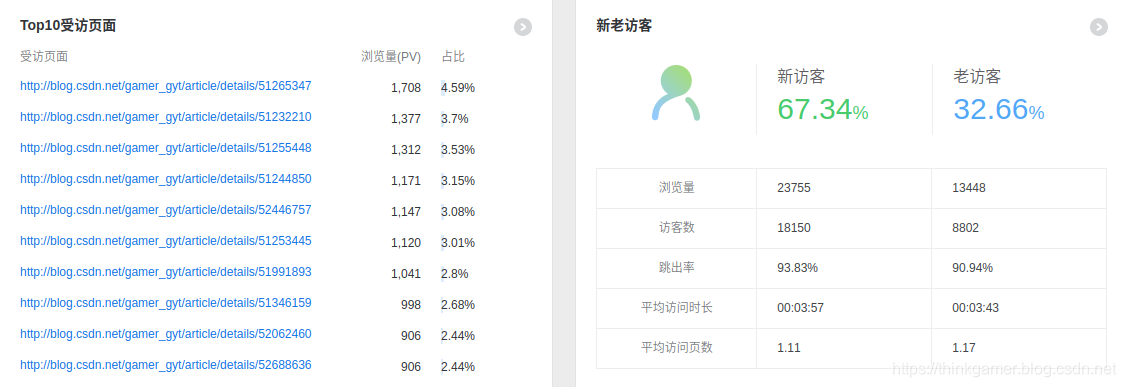The height and width of the screenshot is (387, 1126).
Task: Select the 1,171 page view value
Action: (406, 180)
